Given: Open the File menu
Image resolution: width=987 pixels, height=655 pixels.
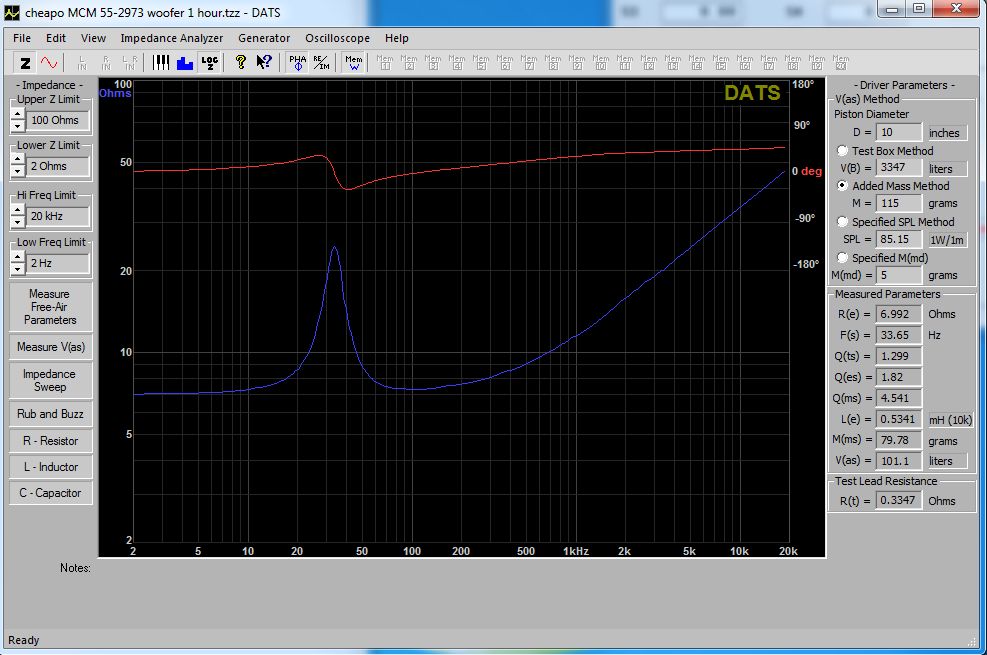Looking at the screenshot, I should coord(22,38).
